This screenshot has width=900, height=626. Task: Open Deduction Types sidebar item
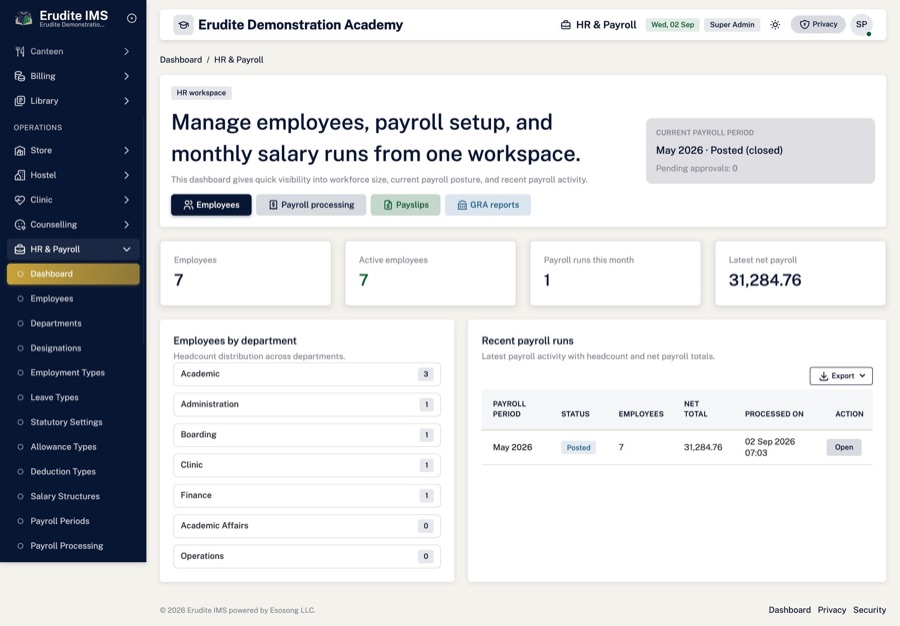[73, 471]
